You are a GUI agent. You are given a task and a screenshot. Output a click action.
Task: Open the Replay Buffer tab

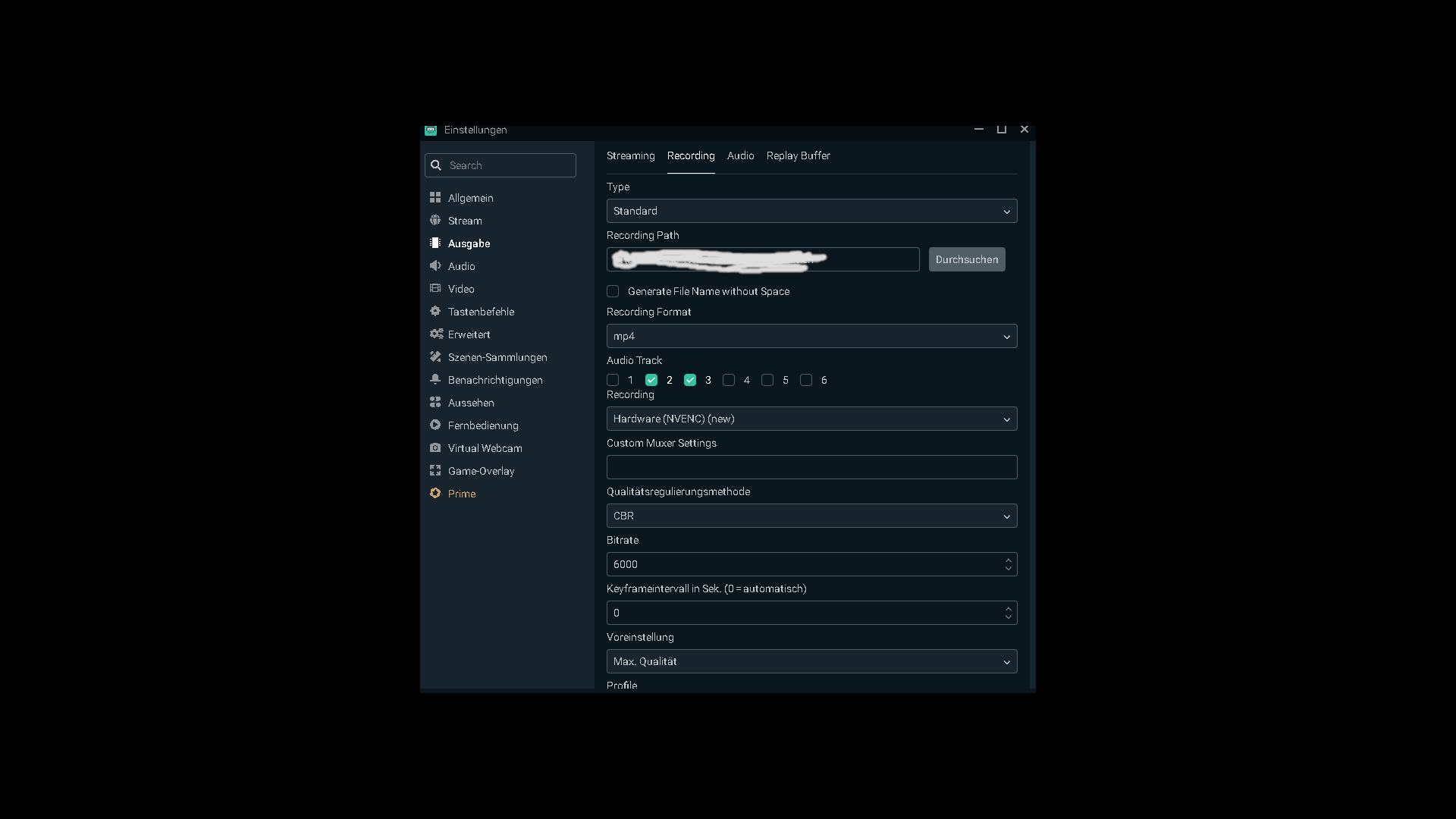coord(798,155)
